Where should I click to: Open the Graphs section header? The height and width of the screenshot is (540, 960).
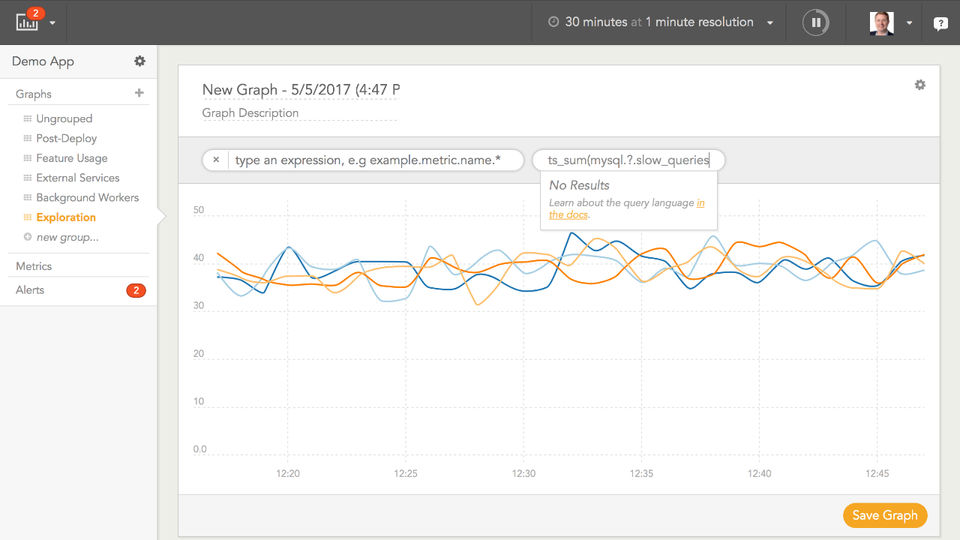pyautogui.click(x=34, y=94)
